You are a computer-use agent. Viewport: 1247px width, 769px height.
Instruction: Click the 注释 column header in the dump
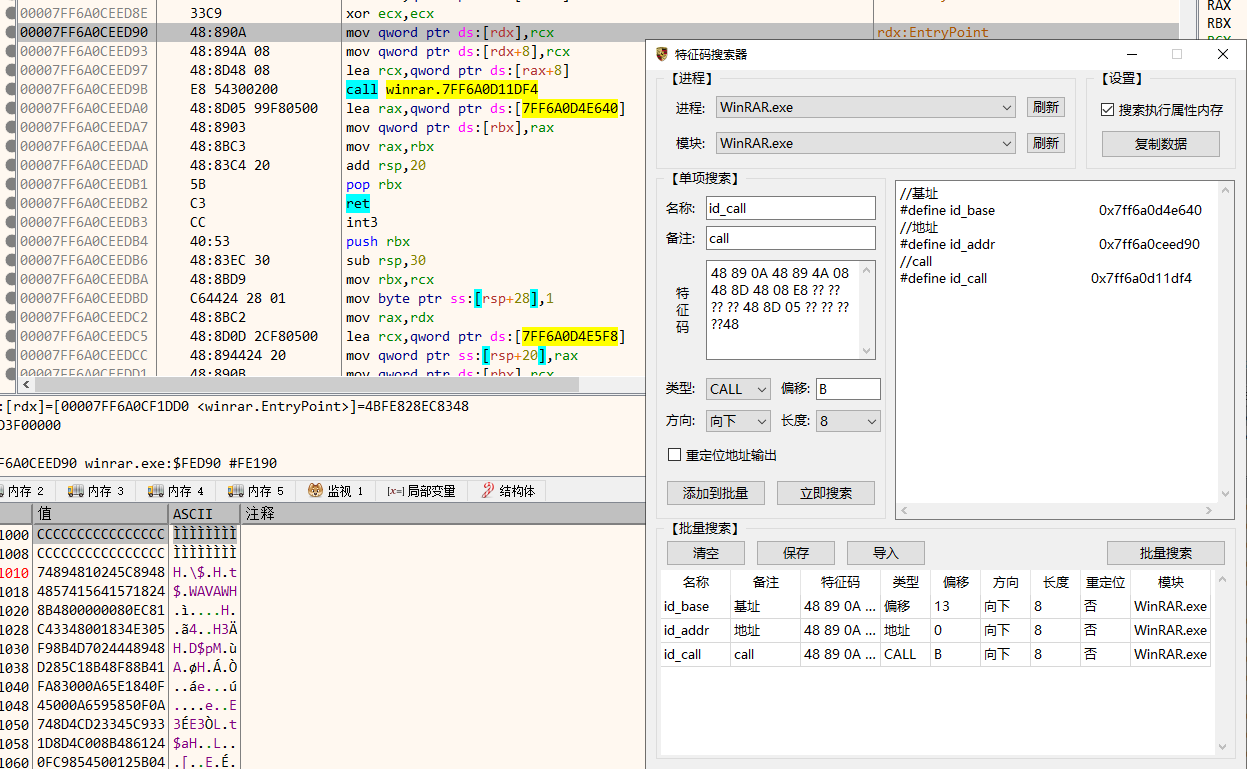(x=442, y=513)
